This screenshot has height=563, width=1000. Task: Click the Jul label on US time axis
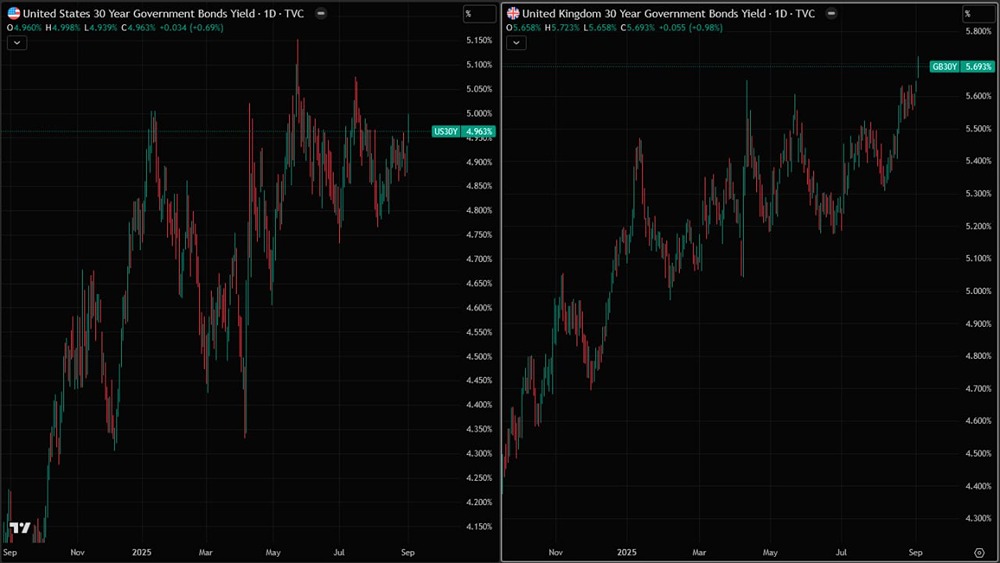(x=339, y=552)
